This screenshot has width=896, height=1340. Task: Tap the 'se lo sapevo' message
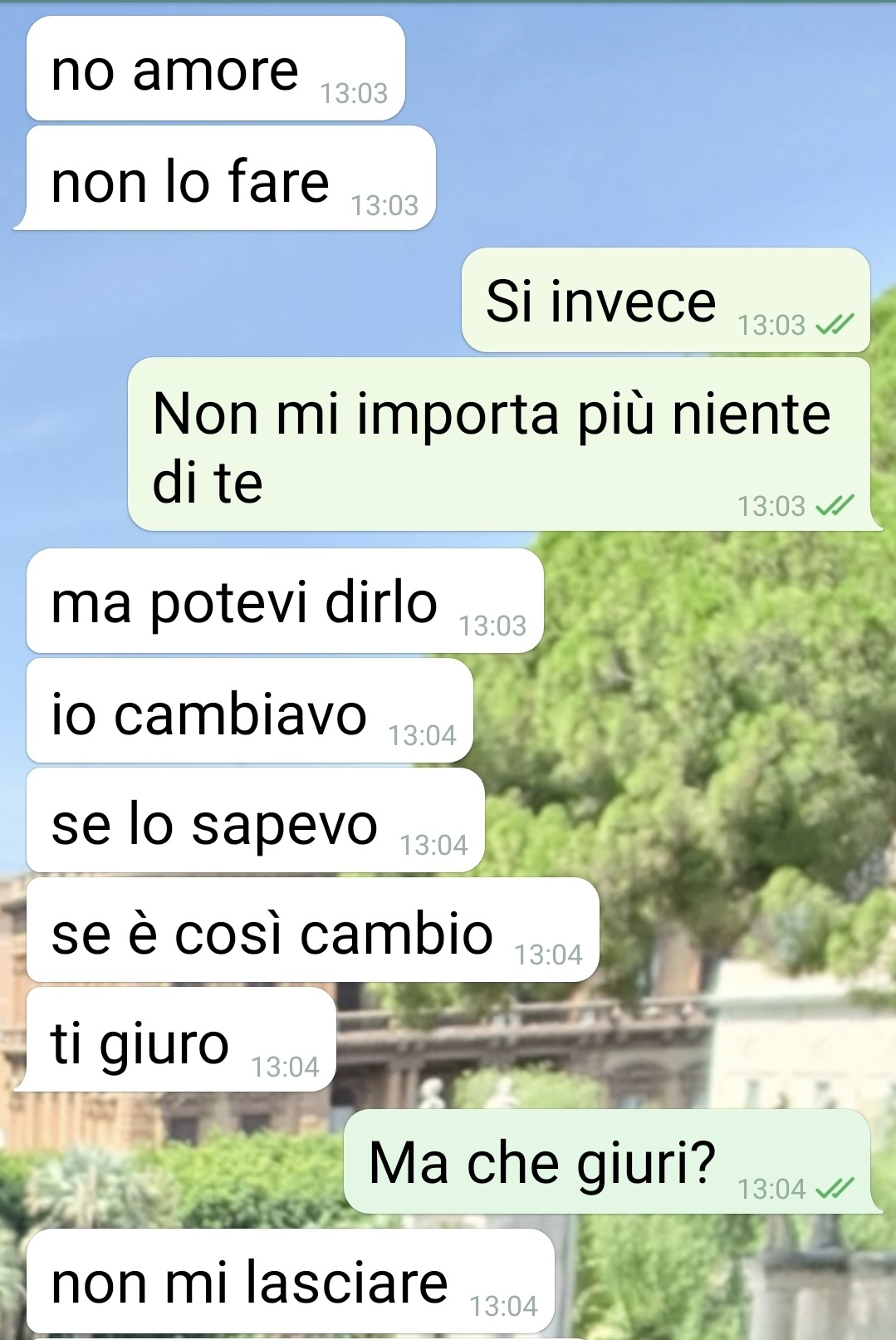click(256, 821)
